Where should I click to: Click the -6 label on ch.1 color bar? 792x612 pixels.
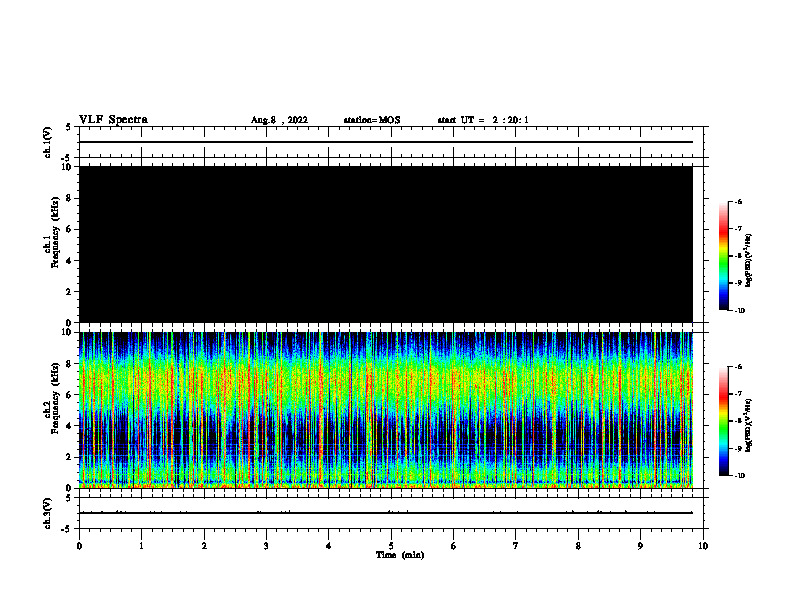tap(738, 201)
